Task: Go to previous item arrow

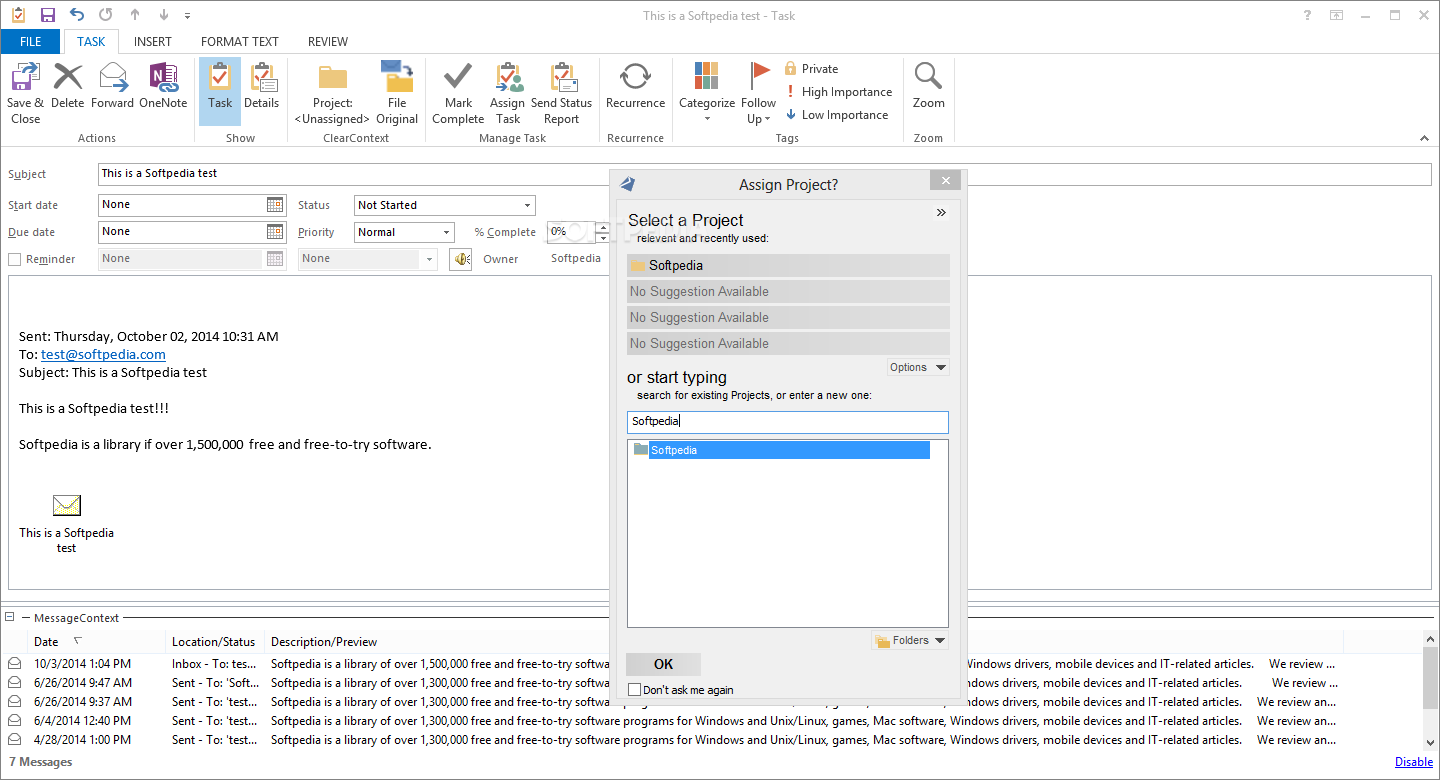Action: tap(136, 15)
